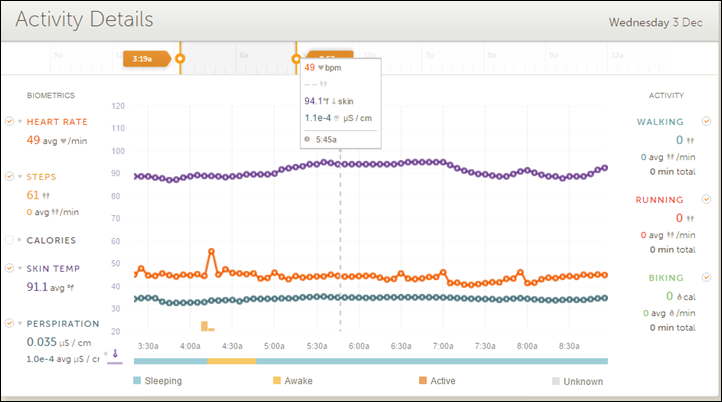722x402 pixels.
Task: Collapse the Skin Temp section arrow
Action: click(x=20, y=268)
